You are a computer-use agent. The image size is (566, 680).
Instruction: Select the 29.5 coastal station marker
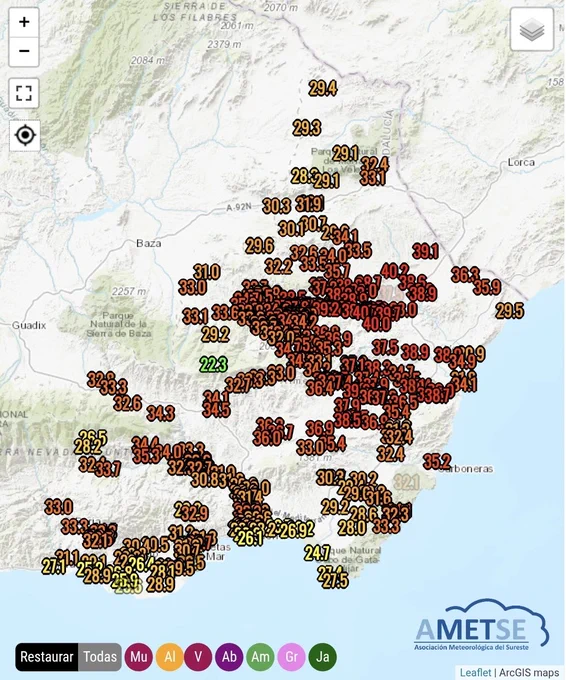pos(510,311)
